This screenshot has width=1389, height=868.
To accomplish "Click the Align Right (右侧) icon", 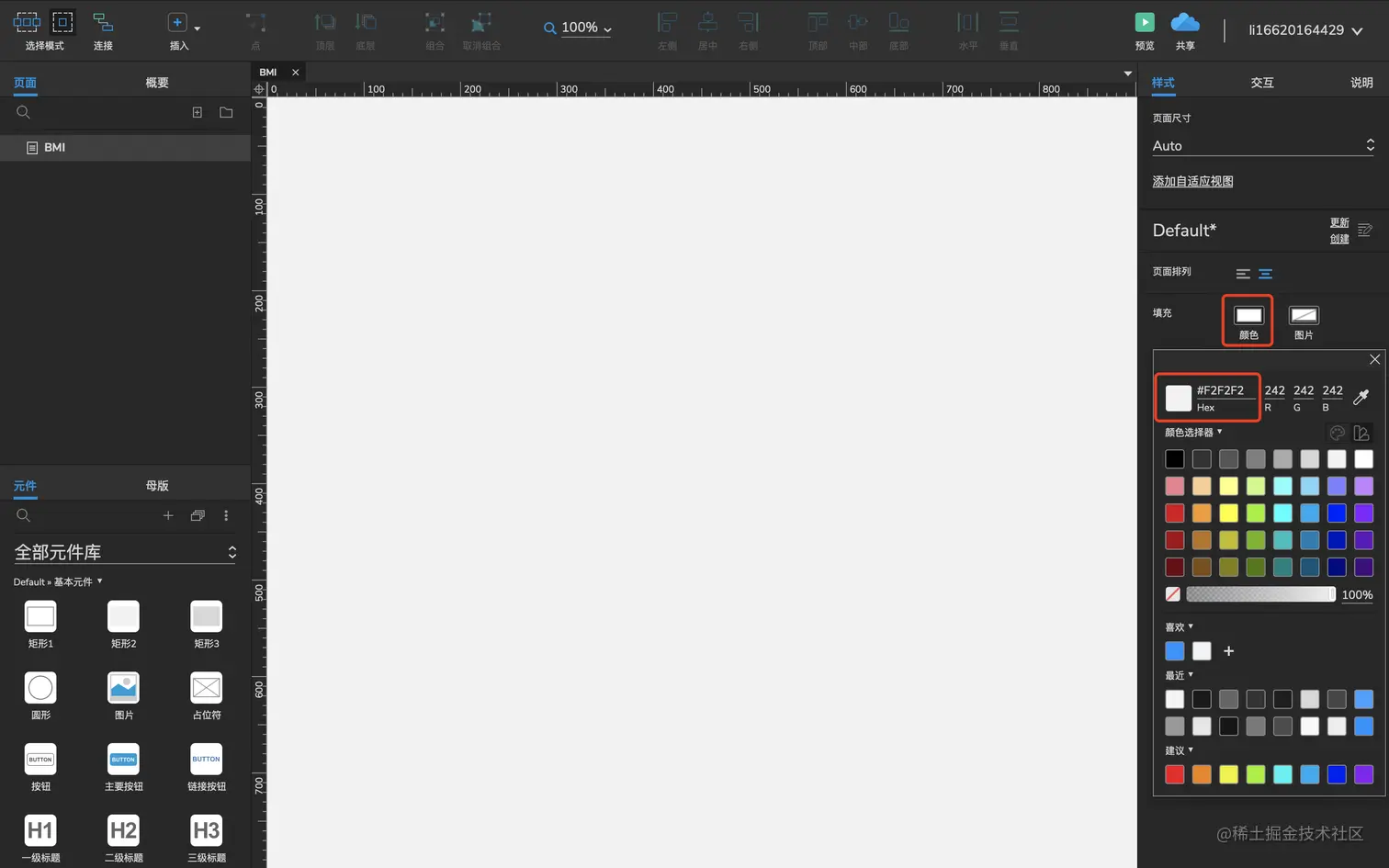I will coord(749,22).
